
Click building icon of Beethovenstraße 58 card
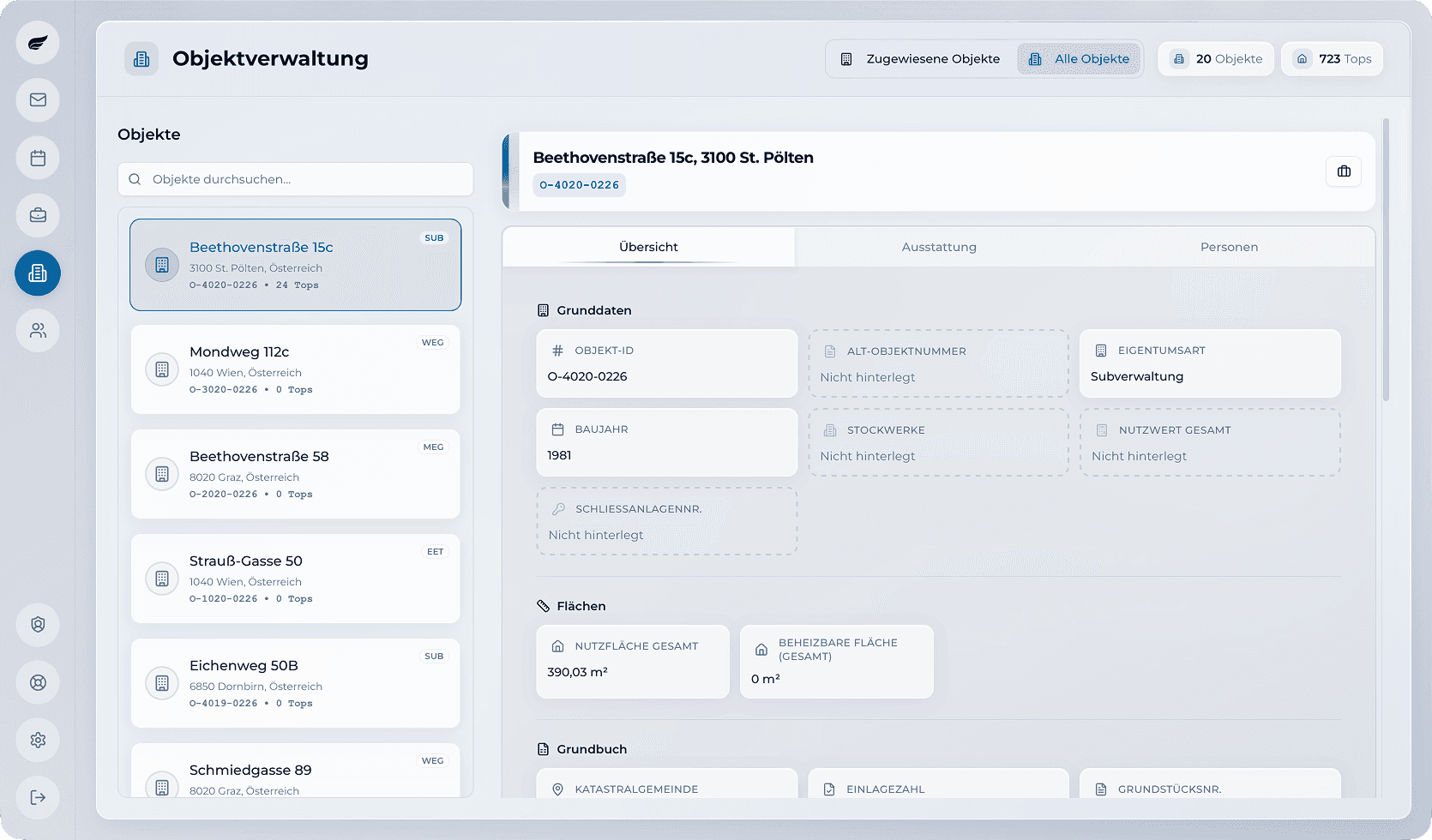pyautogui.click(x=162, y=474)
